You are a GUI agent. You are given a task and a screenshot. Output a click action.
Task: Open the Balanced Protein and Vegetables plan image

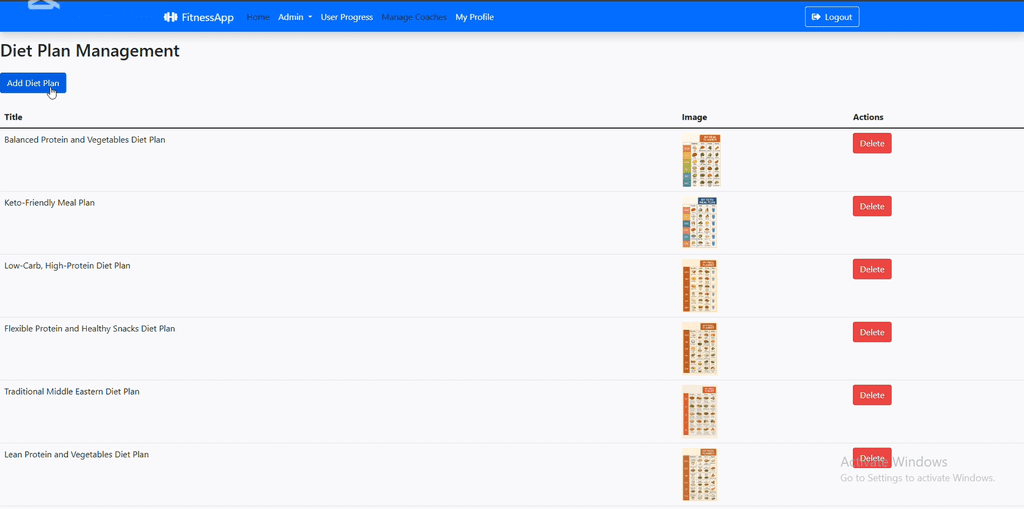click(x=701, y=160)
